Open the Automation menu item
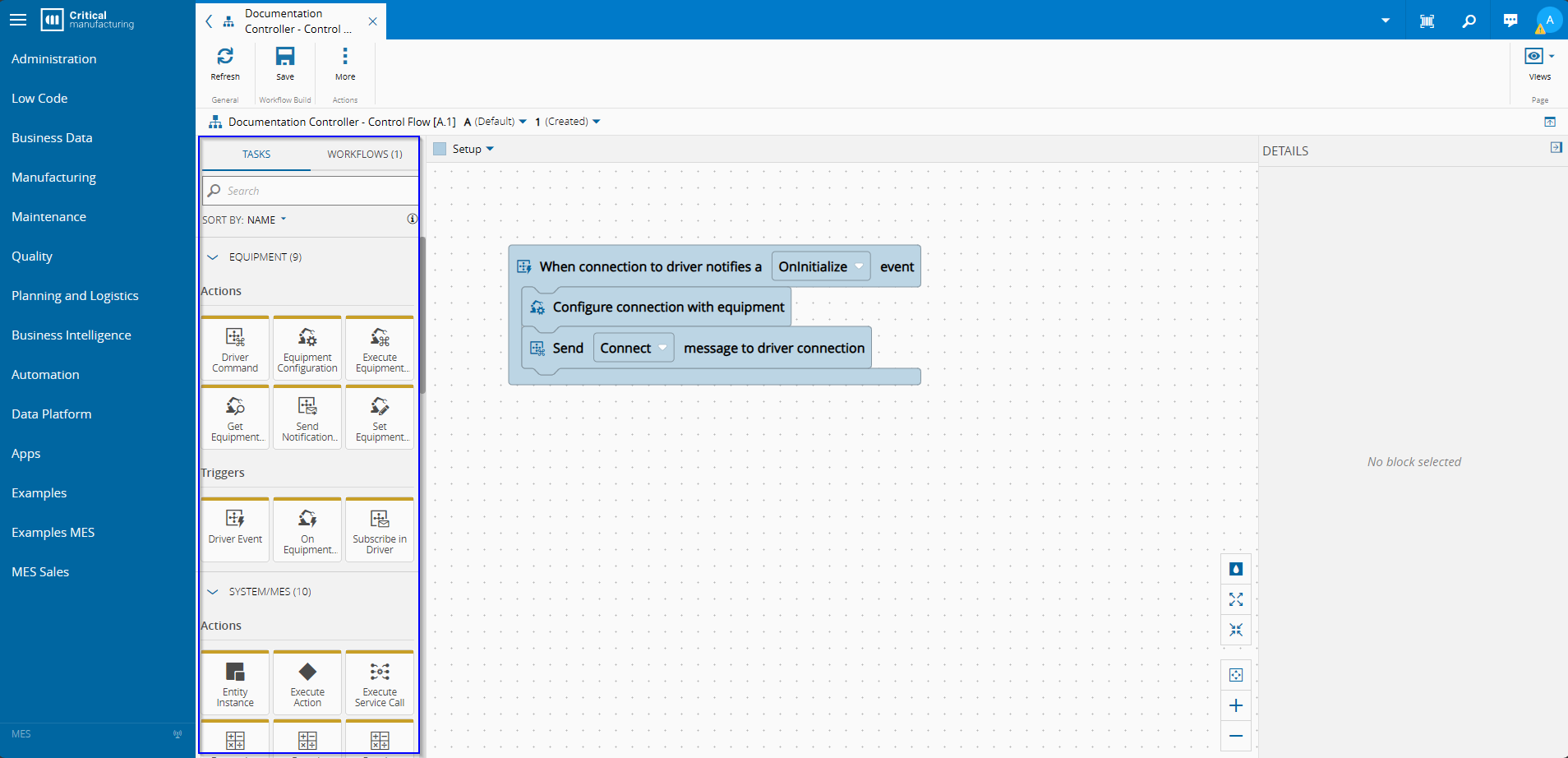Viewport: 1568px width, 758px height. (45, 375)
